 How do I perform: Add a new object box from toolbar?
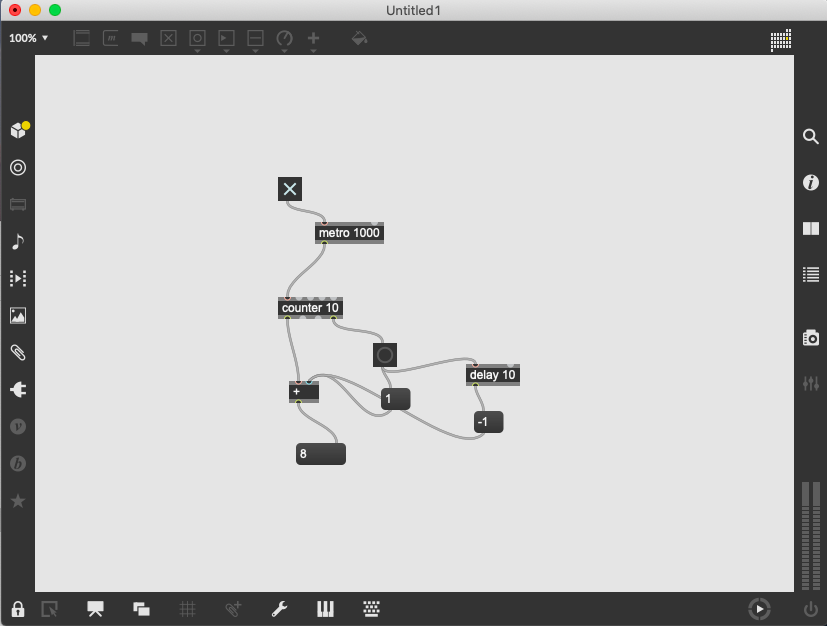point(81,38)
